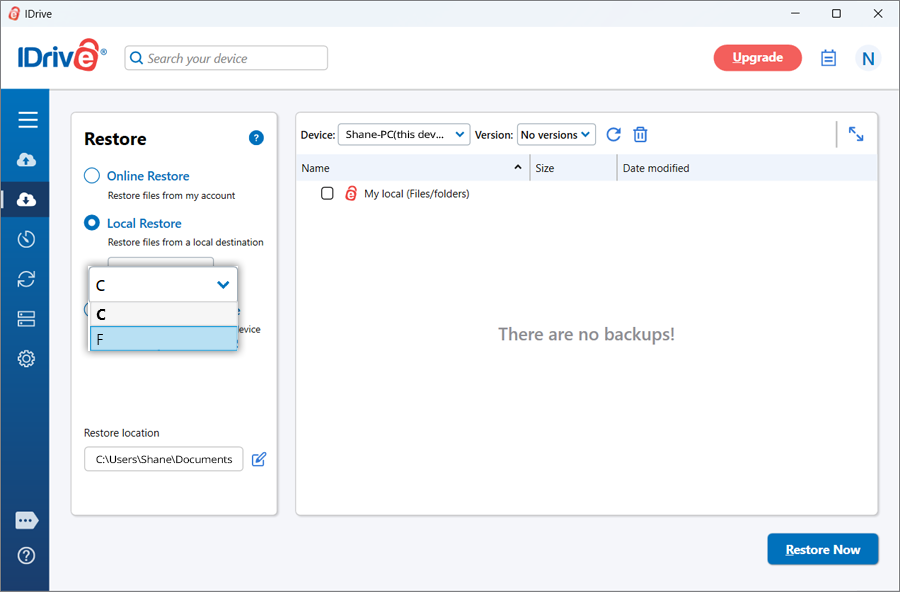Expand the Version dropdown
Image resolution: width=900 pixels, height=592 pixels.
(555, 135)
